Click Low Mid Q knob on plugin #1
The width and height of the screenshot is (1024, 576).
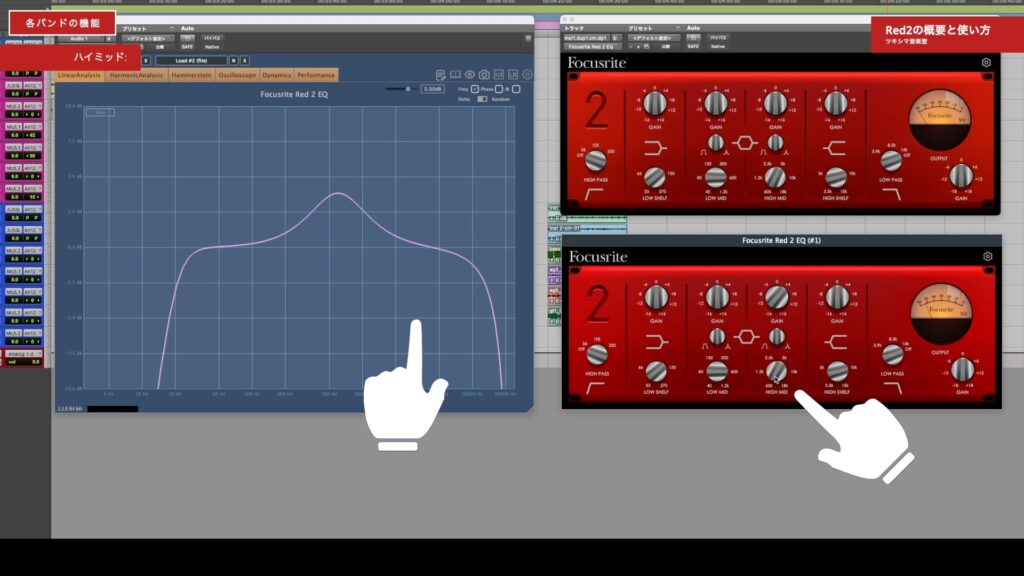(717, 337)
